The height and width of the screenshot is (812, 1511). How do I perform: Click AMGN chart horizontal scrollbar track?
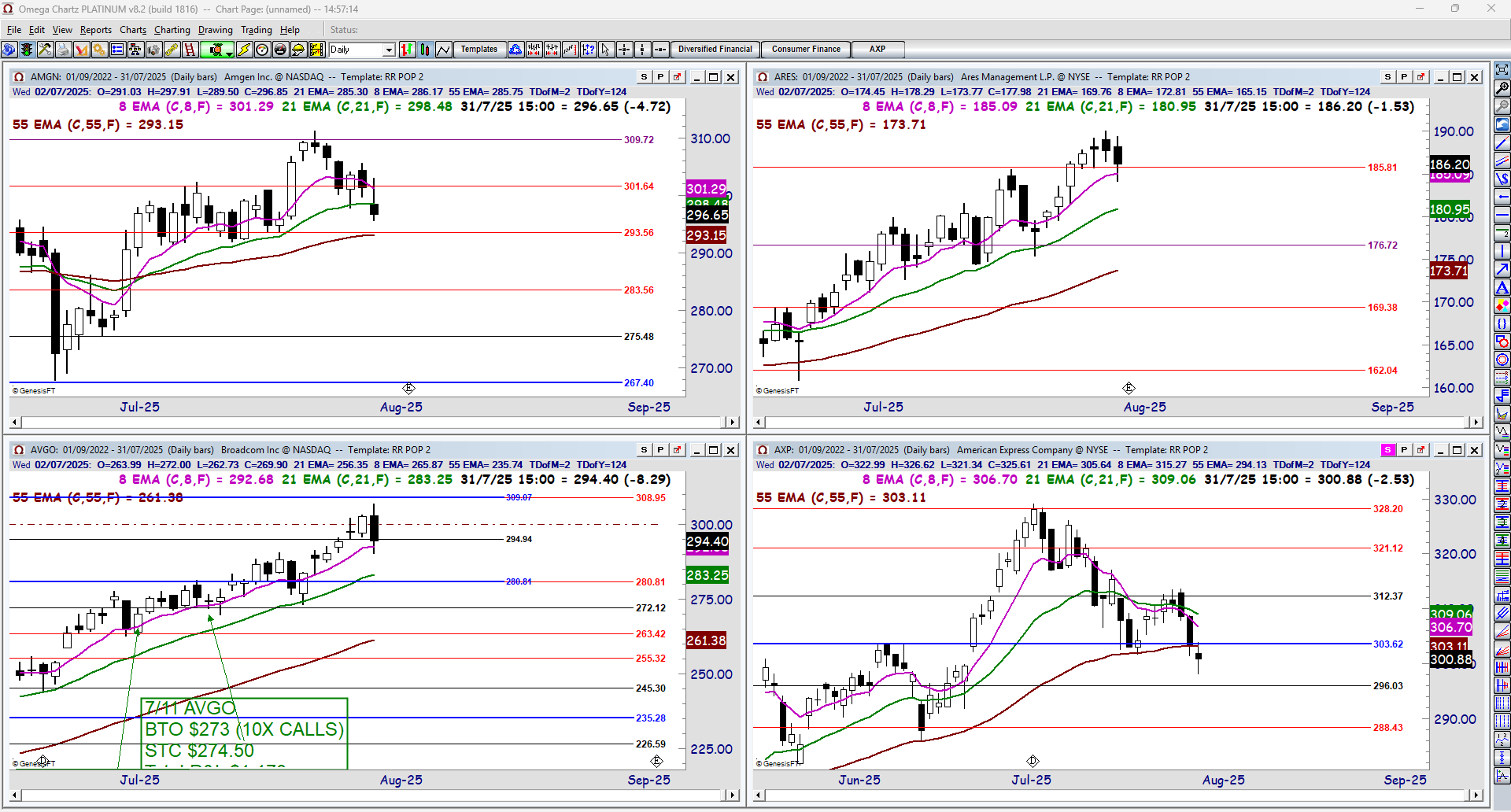375,423
